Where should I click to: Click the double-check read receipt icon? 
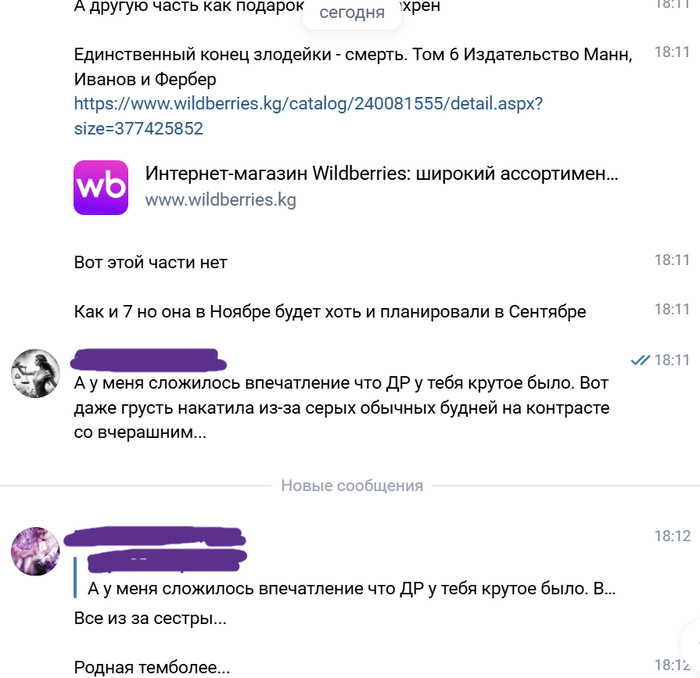pyautogui.click(x=640, y=360)
